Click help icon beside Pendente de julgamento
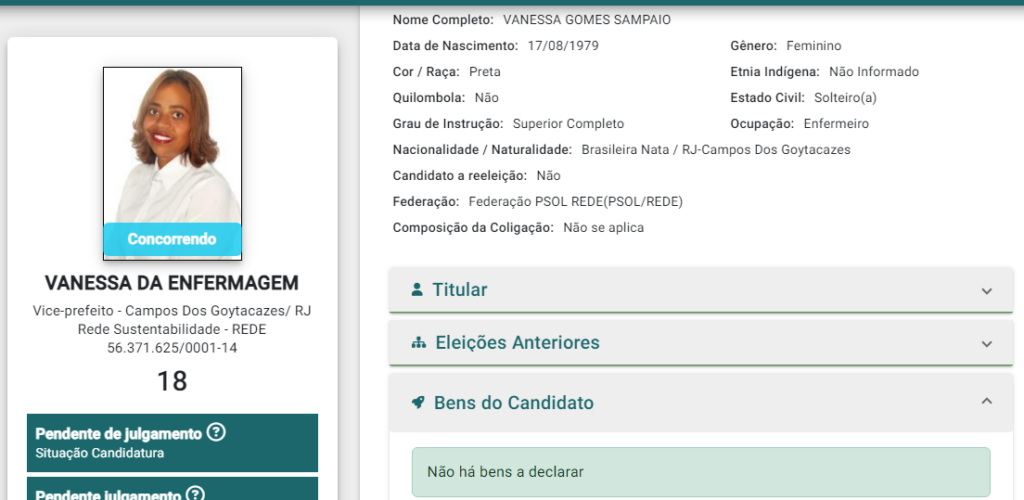 (216, 433)
